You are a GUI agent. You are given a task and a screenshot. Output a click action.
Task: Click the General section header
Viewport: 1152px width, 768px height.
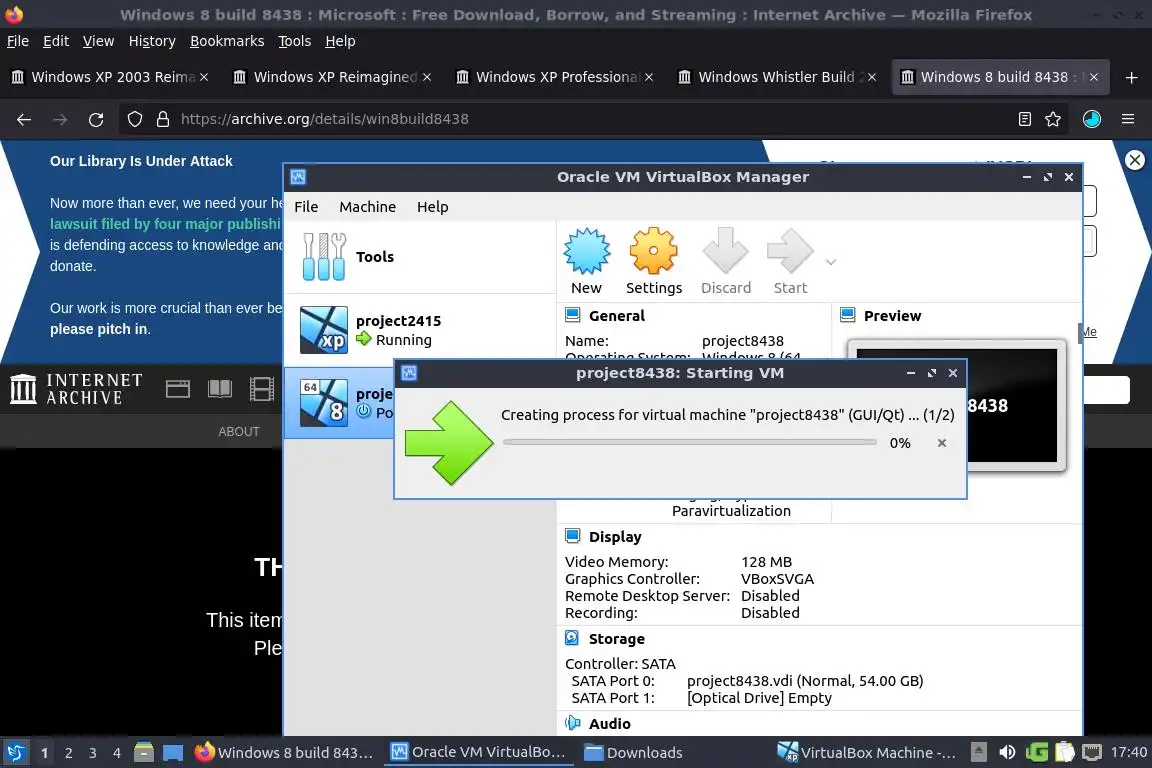pyautogui.click(x=616, y=316)
